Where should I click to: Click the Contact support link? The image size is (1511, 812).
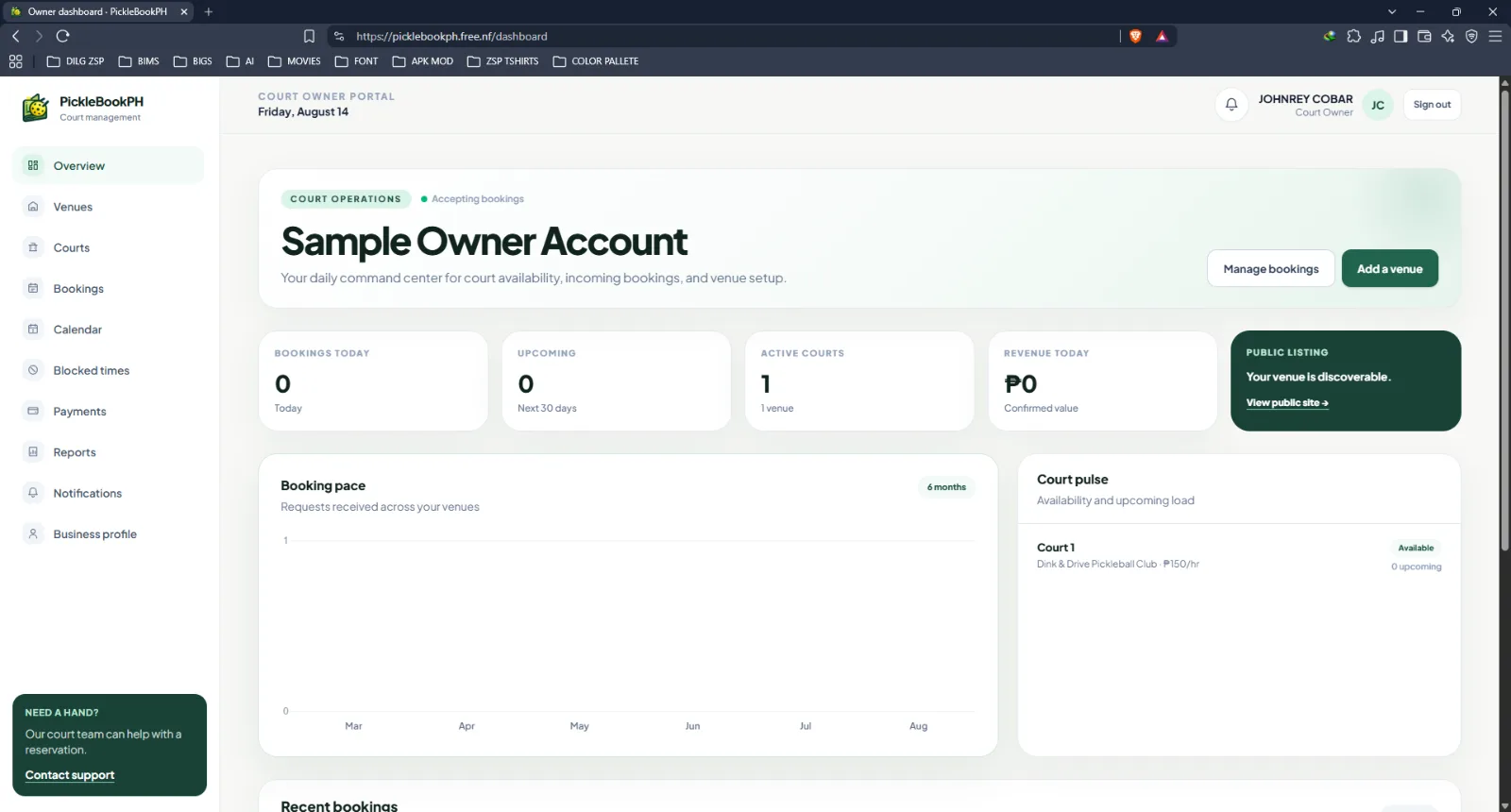(70, 775)
